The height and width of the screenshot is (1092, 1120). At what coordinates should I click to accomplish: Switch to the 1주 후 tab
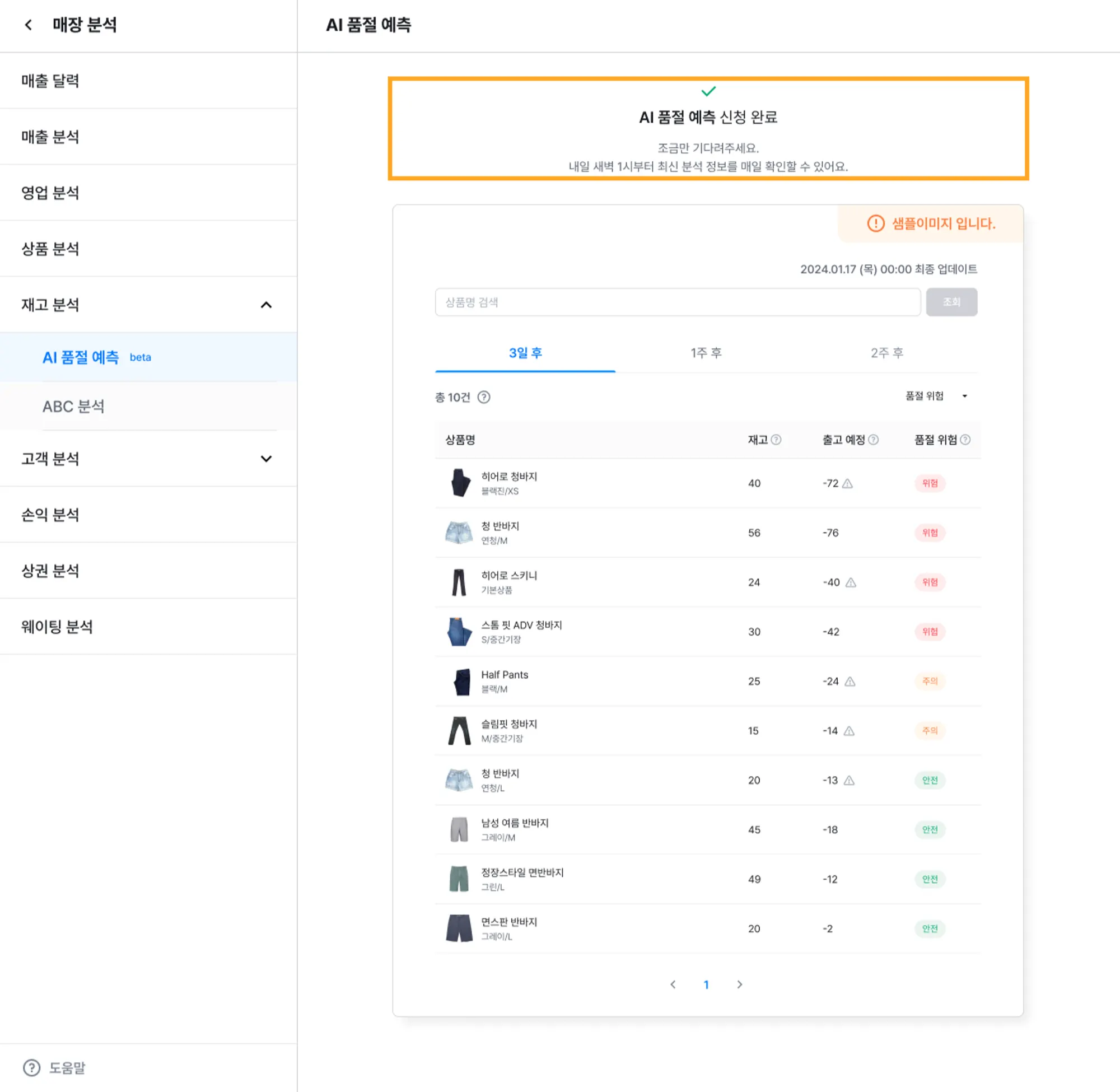pyautogui.click(x=706, y=353)
